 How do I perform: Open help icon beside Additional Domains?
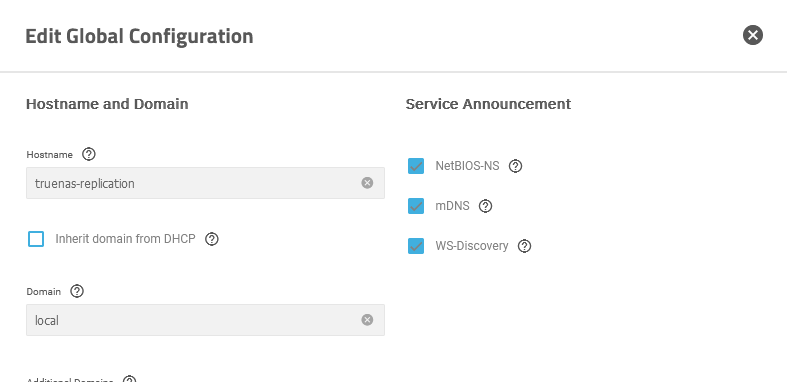tap(129, 379)
